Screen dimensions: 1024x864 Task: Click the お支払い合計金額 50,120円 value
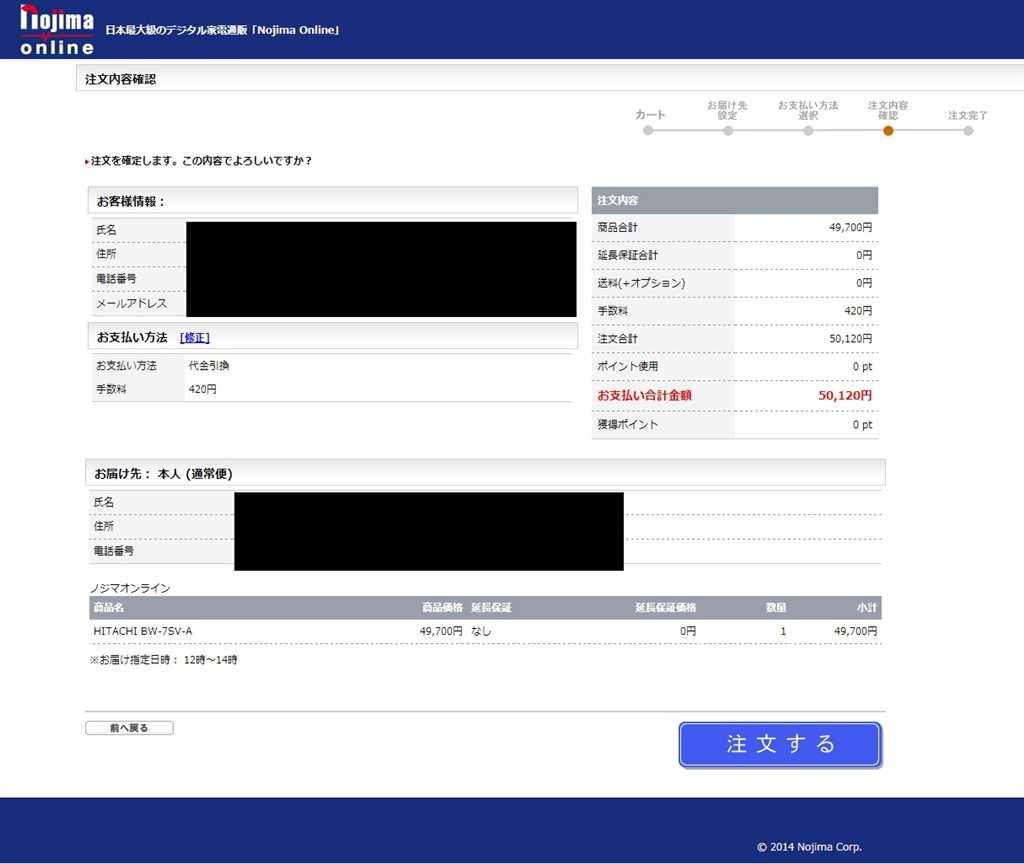(x=845, y=395)
